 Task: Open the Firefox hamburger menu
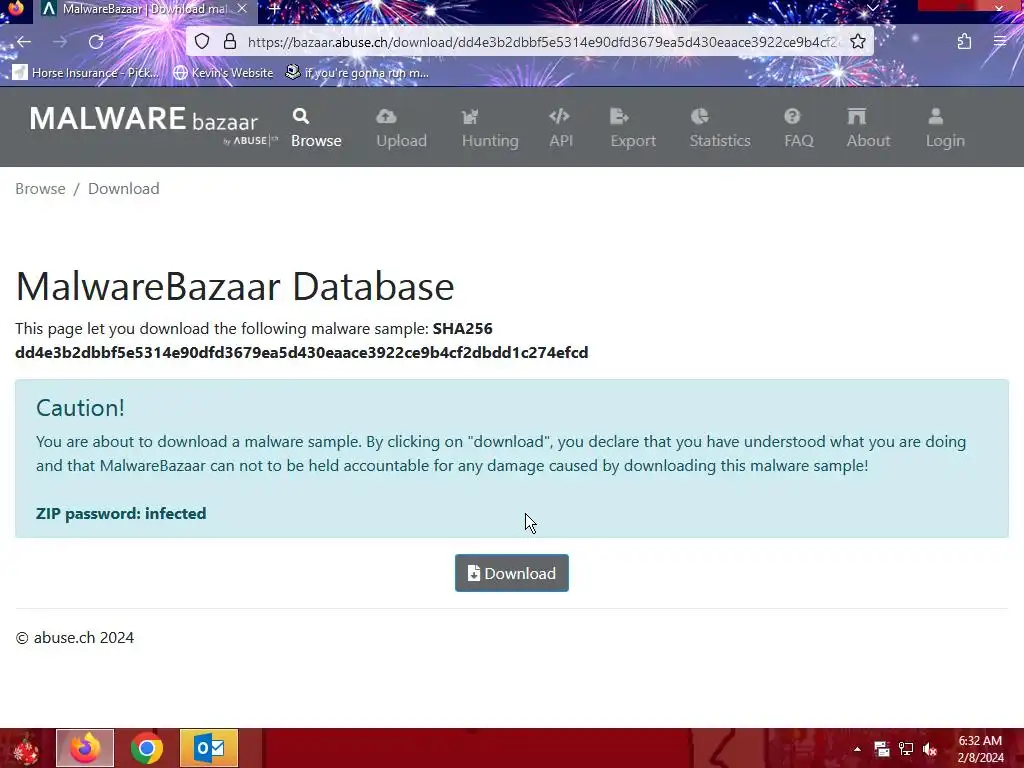click(x=1000, y=42)
